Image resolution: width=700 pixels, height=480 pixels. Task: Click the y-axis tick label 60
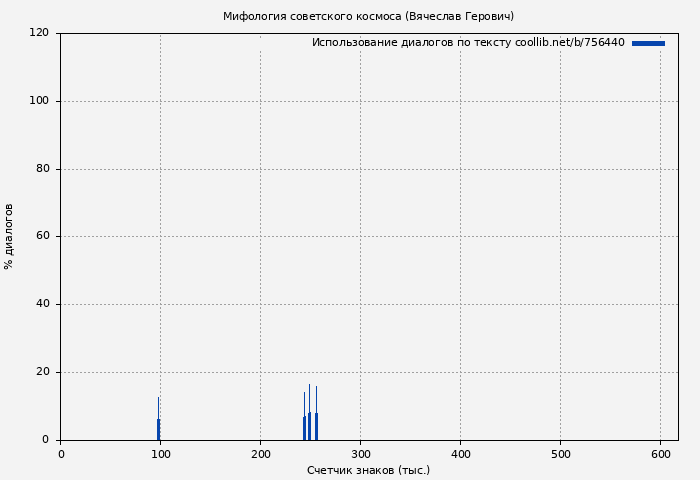click(42, 237)
